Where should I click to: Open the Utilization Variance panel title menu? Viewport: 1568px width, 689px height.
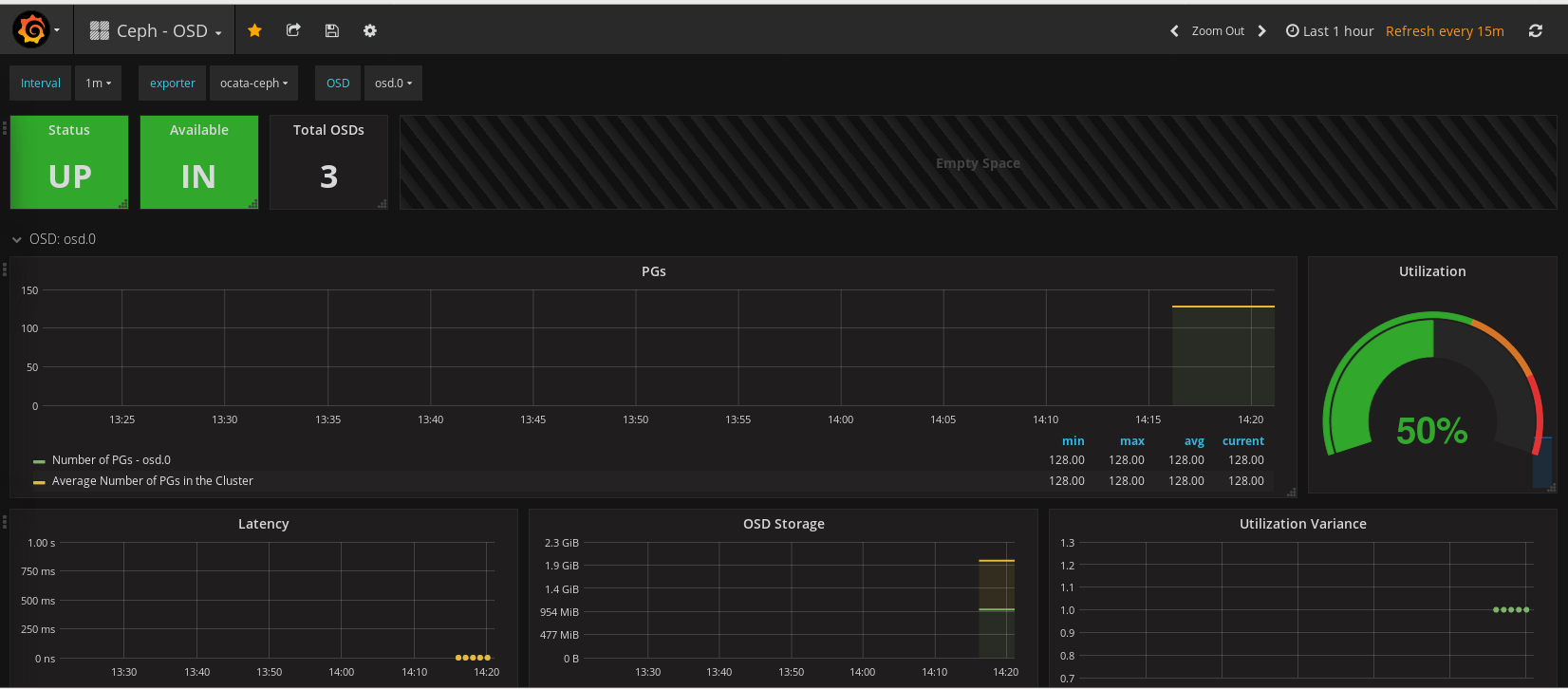pyautogui.click(x=1303, y=524)
